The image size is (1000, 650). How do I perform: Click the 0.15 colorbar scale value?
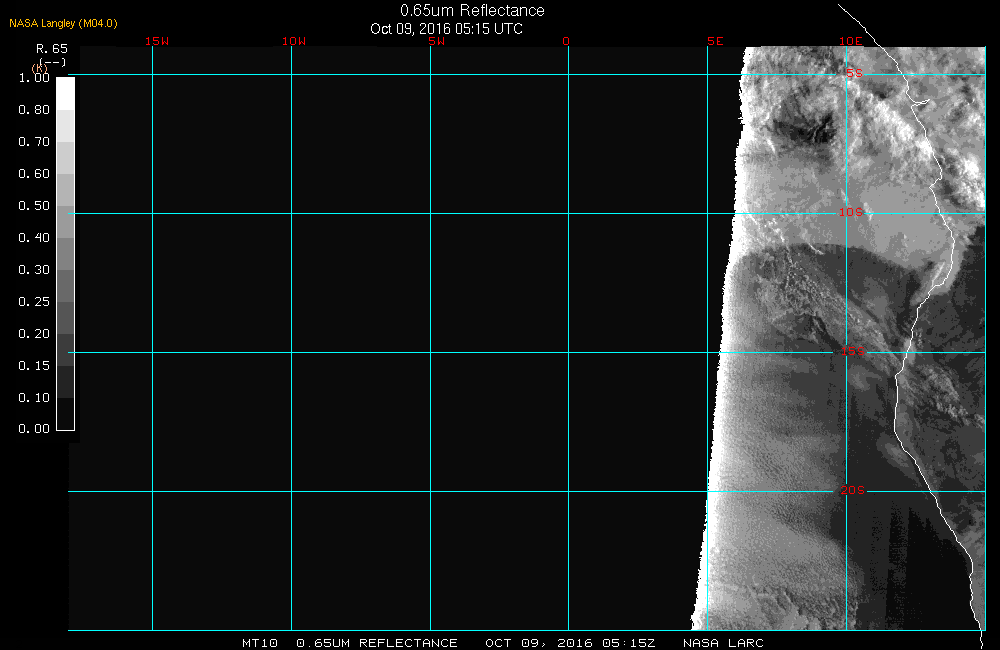[x=34, y=366]
